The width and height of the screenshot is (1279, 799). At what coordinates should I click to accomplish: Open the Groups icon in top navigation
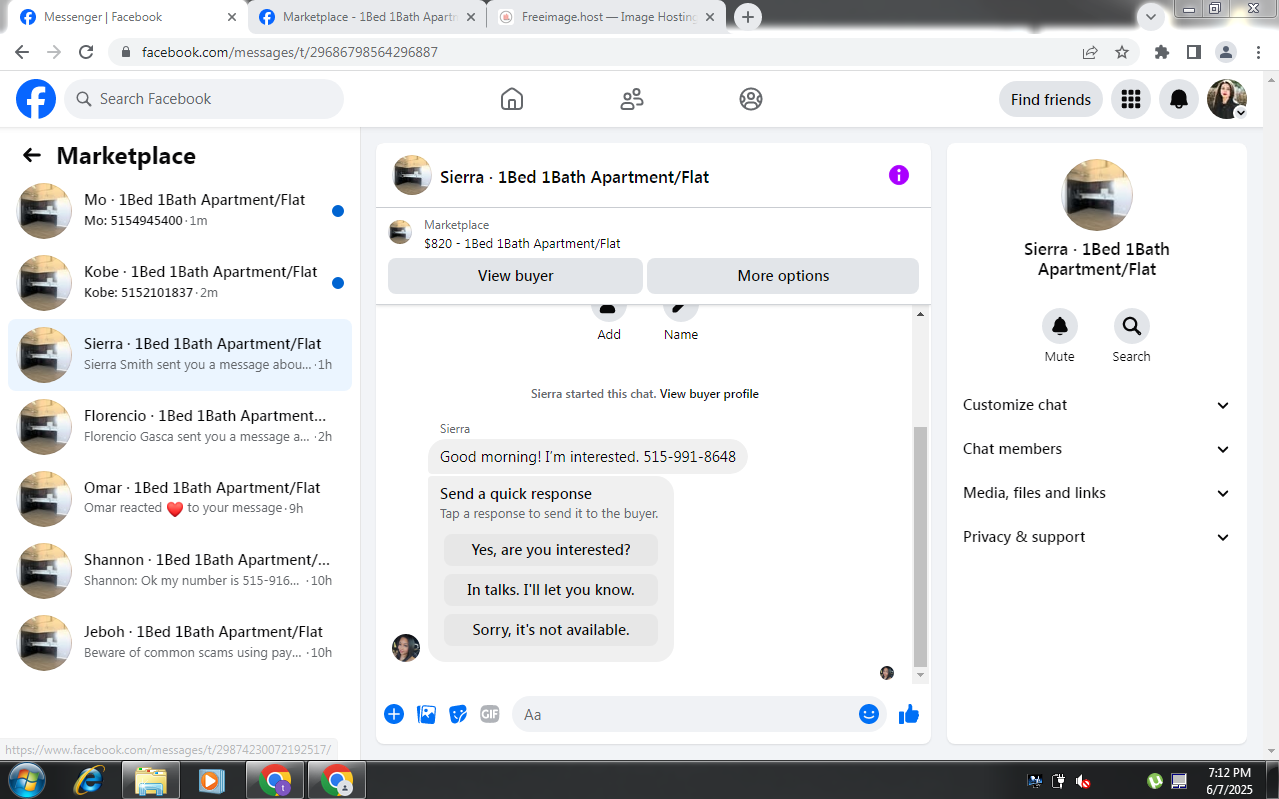(x=751, y=99)
